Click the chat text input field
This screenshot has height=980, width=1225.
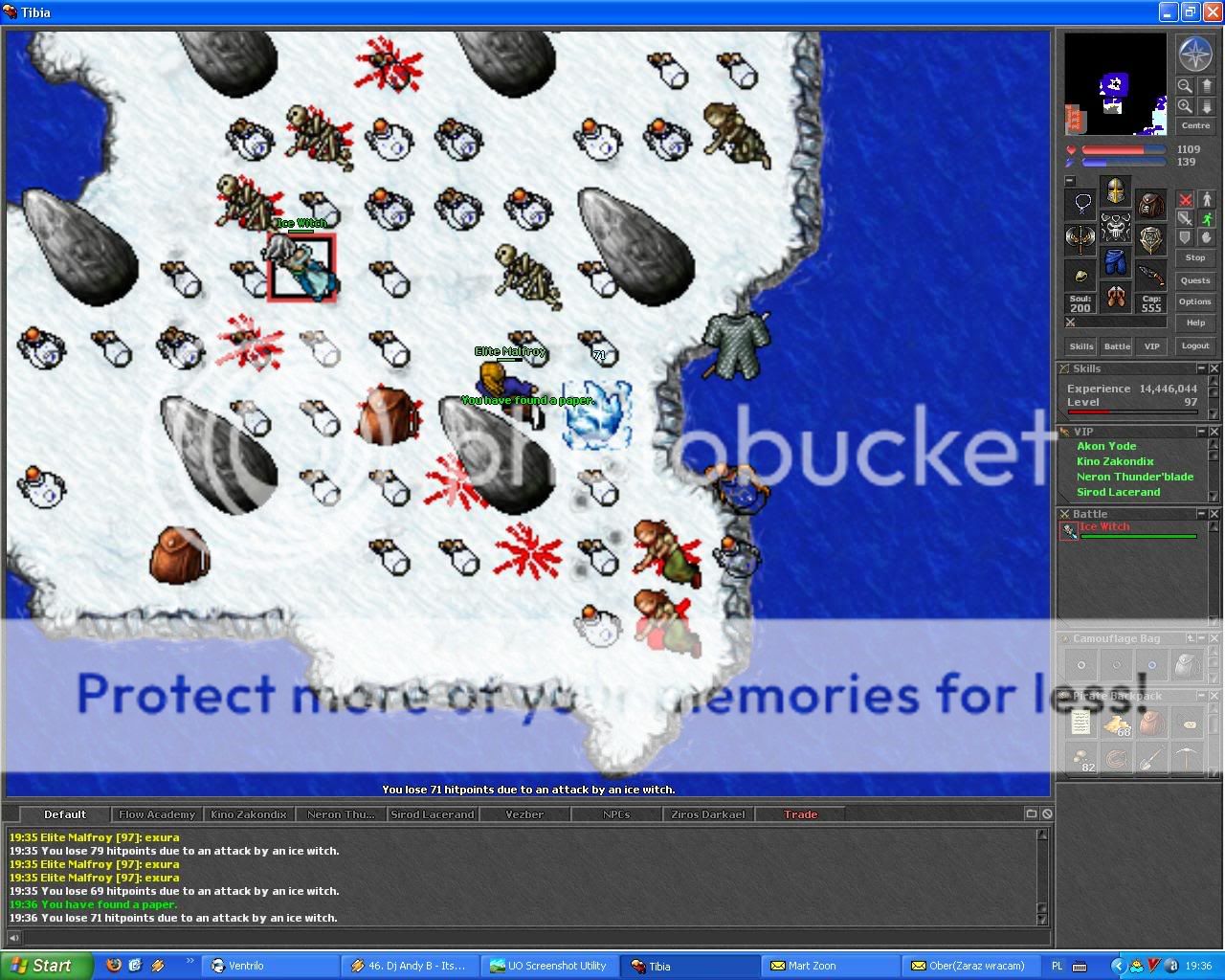tap(536, 938)
